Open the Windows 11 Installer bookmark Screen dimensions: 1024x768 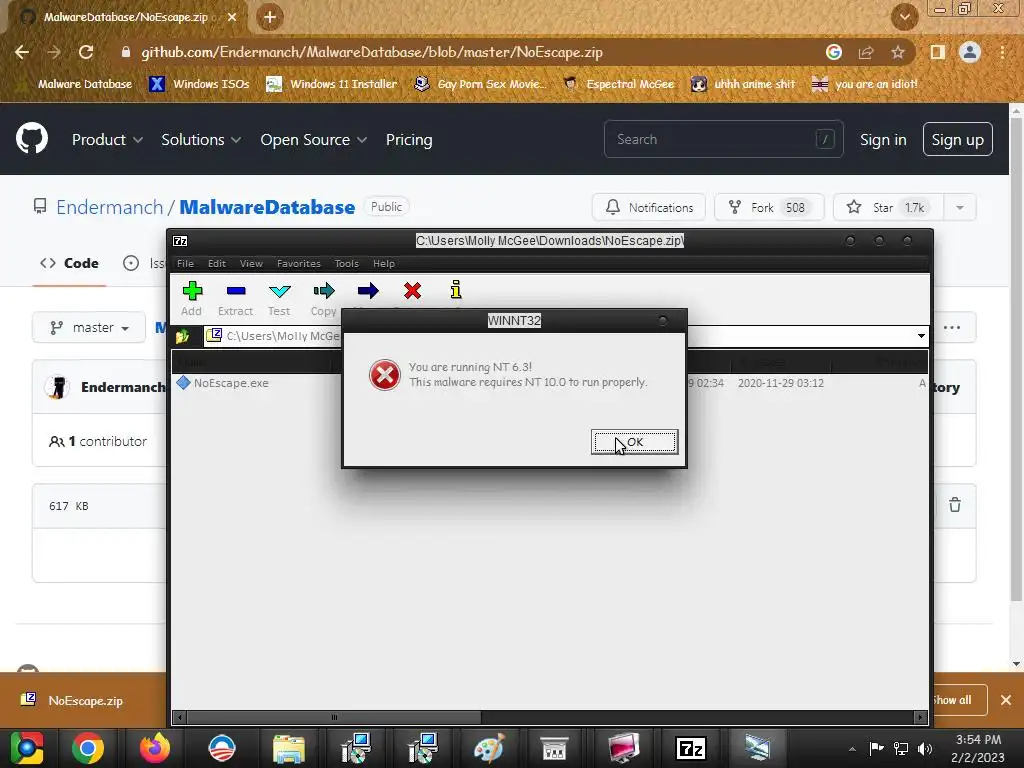tap(331, 84)
